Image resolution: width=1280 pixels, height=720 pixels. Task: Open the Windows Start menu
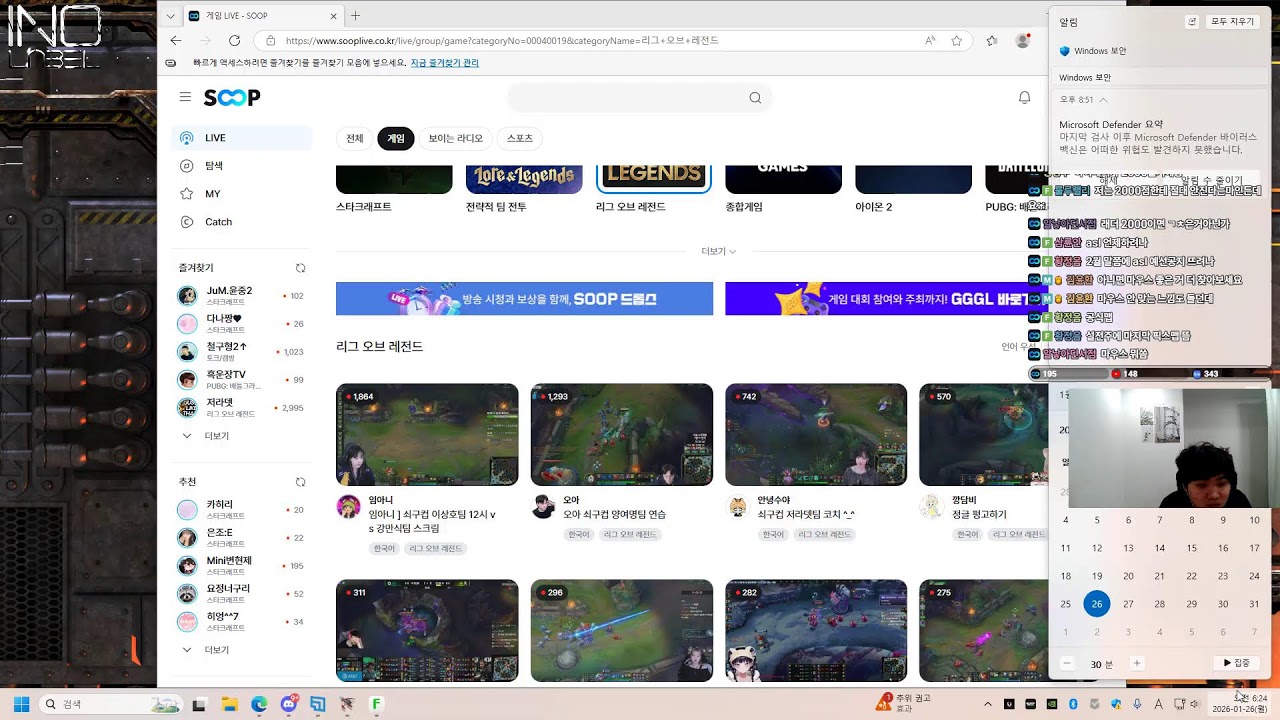21,704
